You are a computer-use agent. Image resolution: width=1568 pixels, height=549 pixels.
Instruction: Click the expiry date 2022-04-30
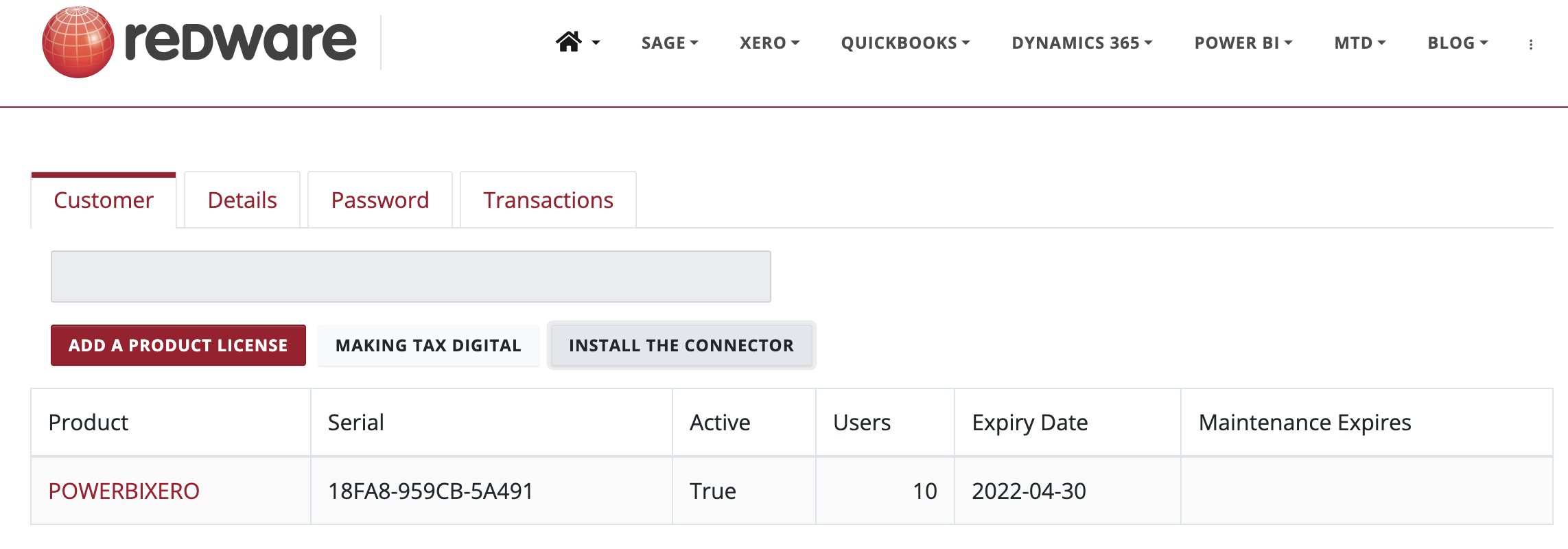coord(1029,491)
